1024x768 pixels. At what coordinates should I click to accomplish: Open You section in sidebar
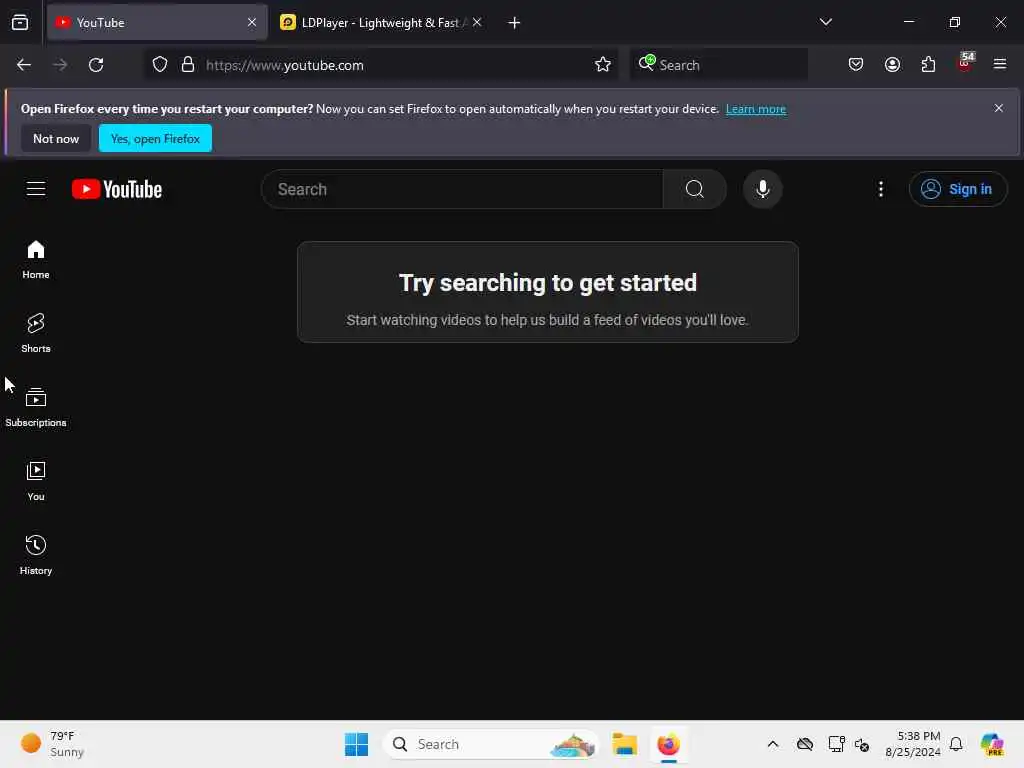click(x=36, y=481)
